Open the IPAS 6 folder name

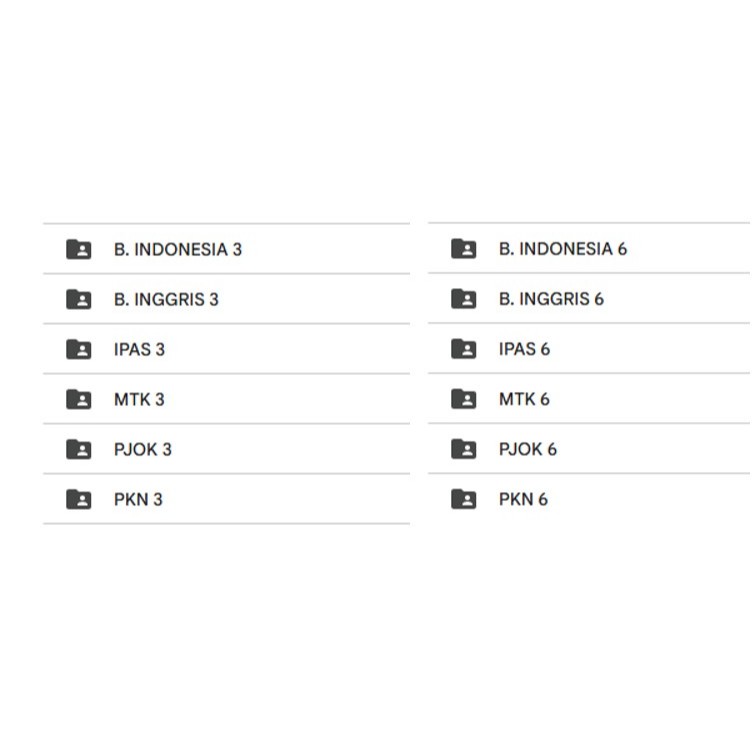point(524,349)
